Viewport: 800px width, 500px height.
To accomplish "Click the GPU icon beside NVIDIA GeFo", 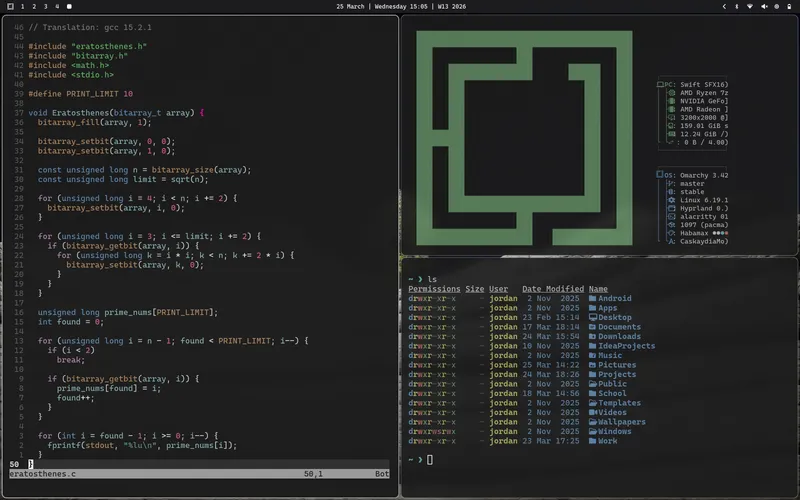I will (672, 101).
